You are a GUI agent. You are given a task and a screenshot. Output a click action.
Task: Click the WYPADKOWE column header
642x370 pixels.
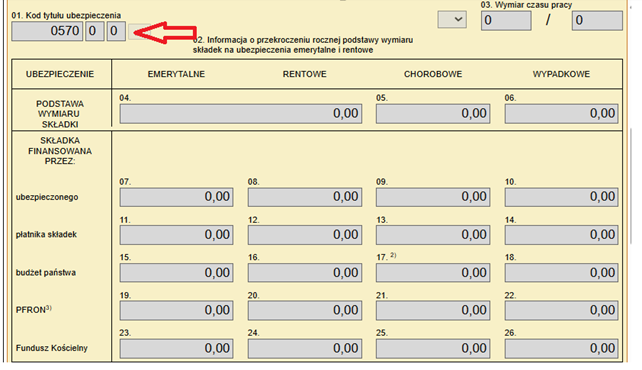(x=561, y=74)
